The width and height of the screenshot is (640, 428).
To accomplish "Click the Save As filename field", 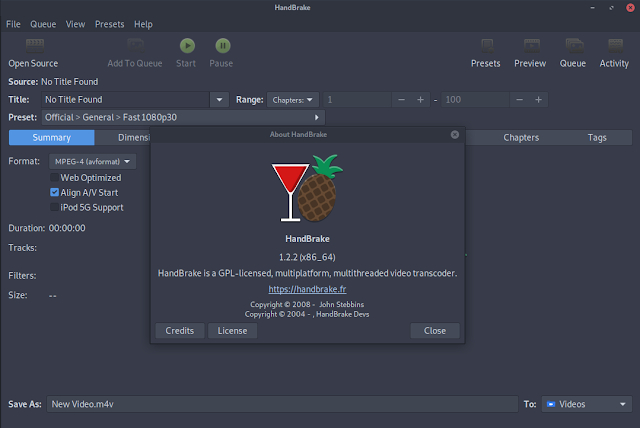I will [282, 404].
